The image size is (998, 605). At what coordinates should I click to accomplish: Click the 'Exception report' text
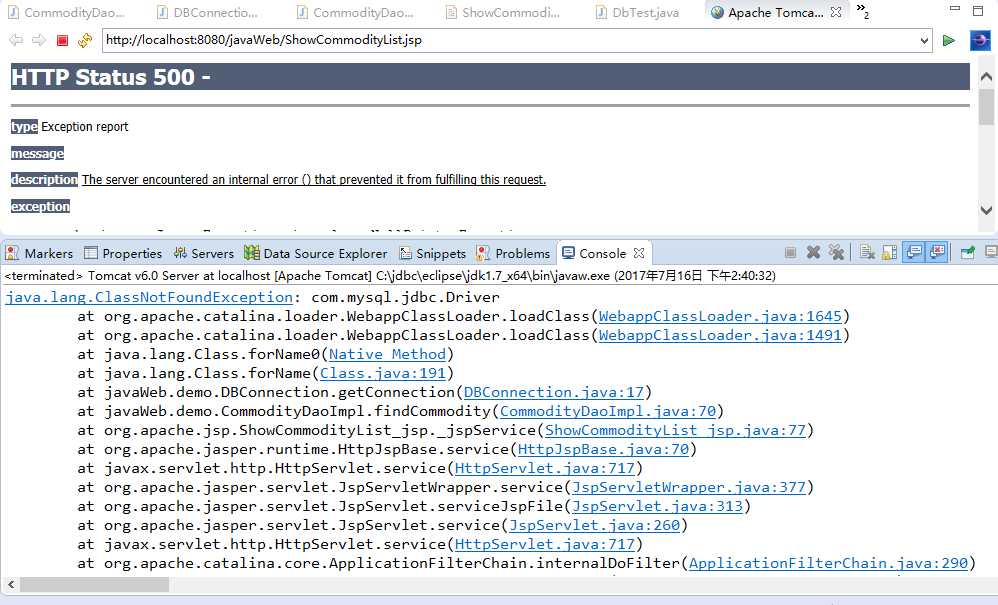click(x=85, y=127)
